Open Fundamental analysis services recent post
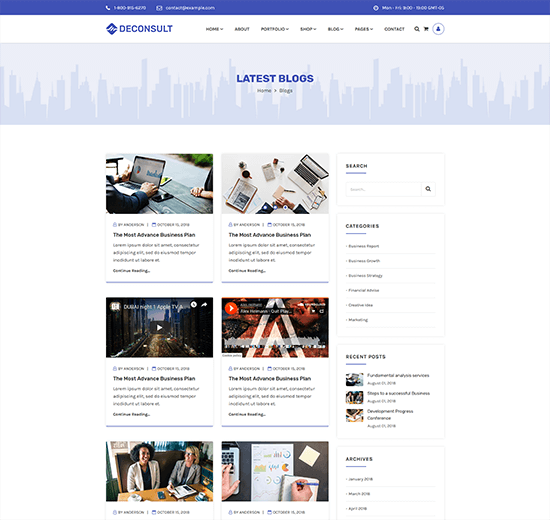Screen dimensions: 550x520 [398, 375]
